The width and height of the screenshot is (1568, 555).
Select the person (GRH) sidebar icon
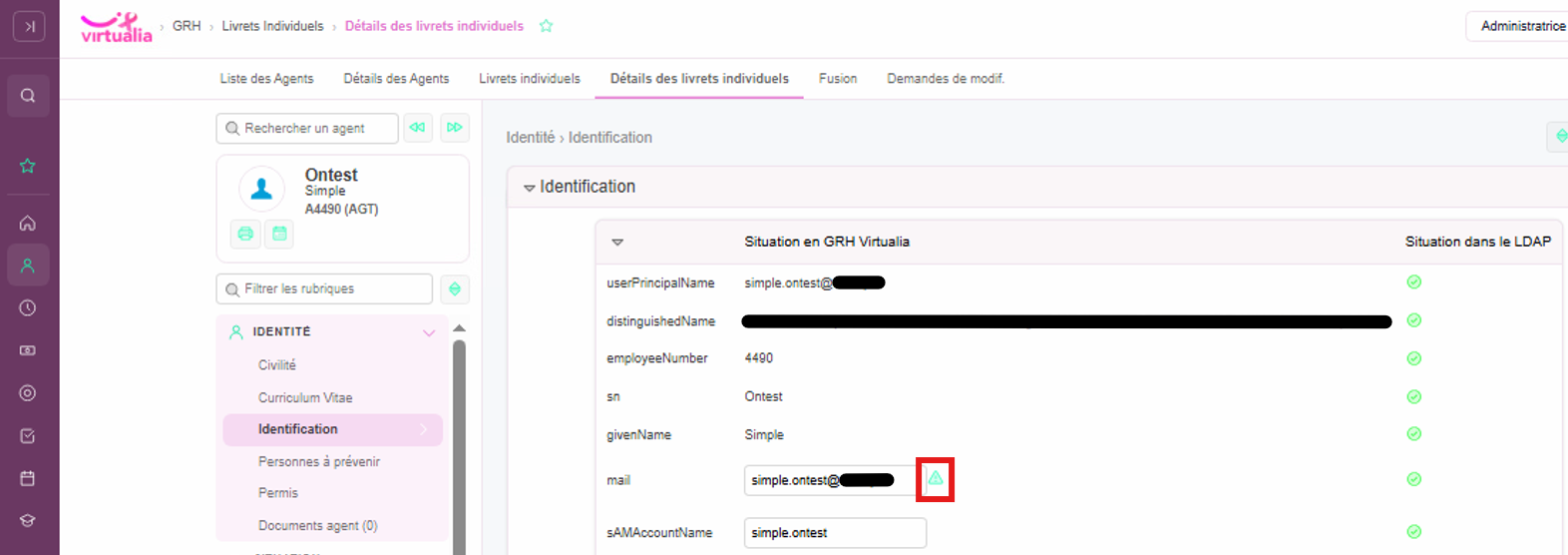tap(28, 266)
